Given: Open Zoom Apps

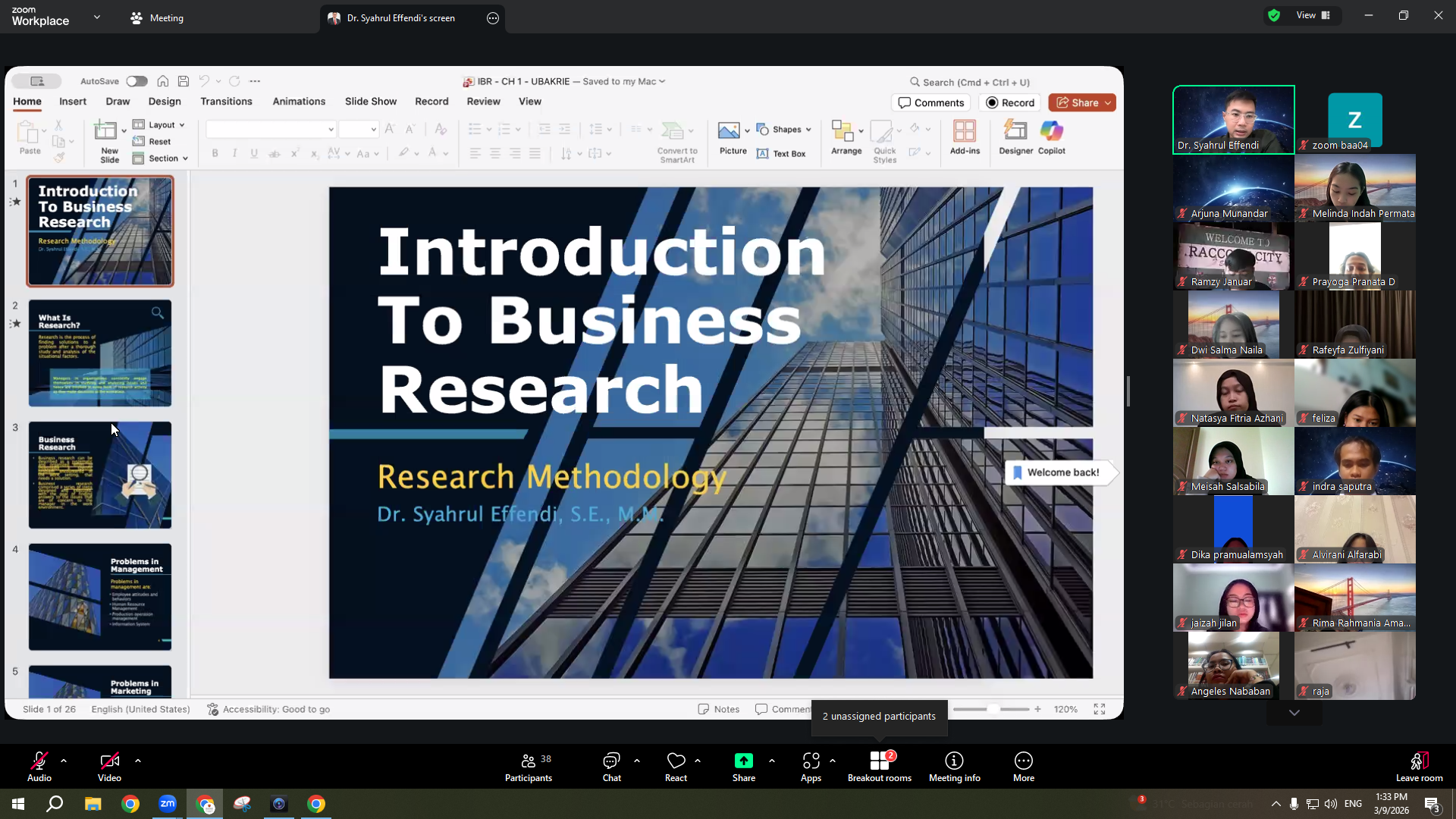Looking at the screenshot, I should pyautogui.click(x=811, y=766).
